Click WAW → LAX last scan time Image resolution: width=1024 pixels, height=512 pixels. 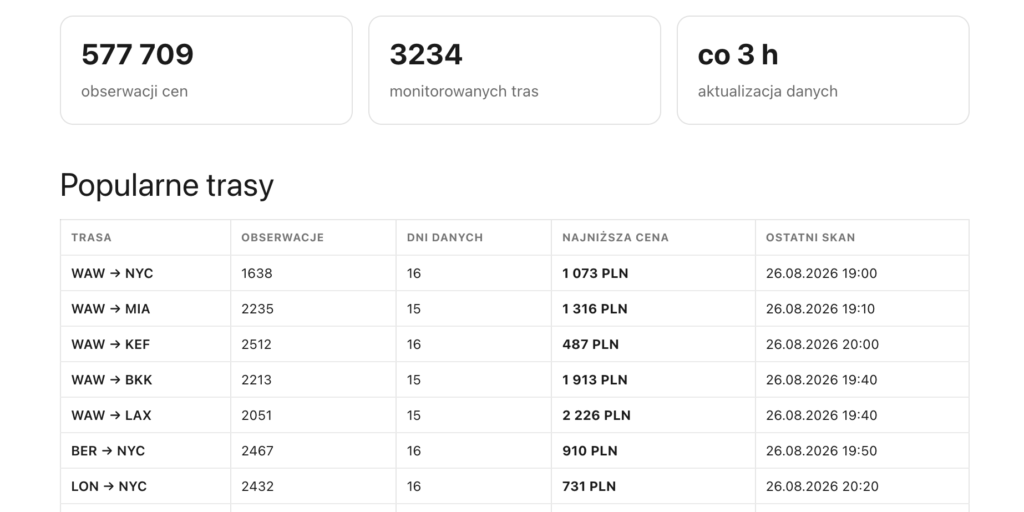(822, 415)
